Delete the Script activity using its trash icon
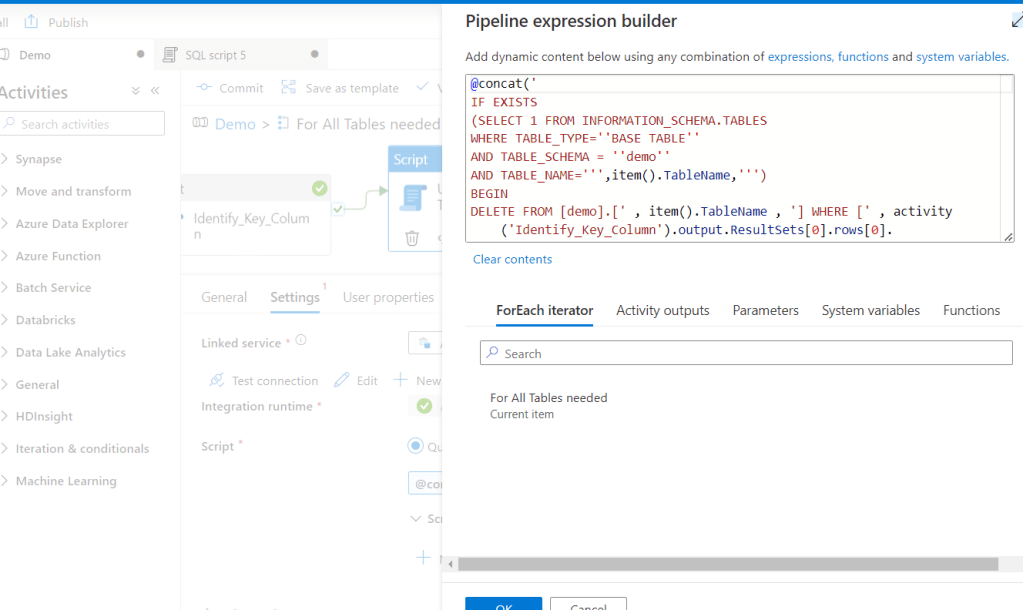 click(411, 238)
